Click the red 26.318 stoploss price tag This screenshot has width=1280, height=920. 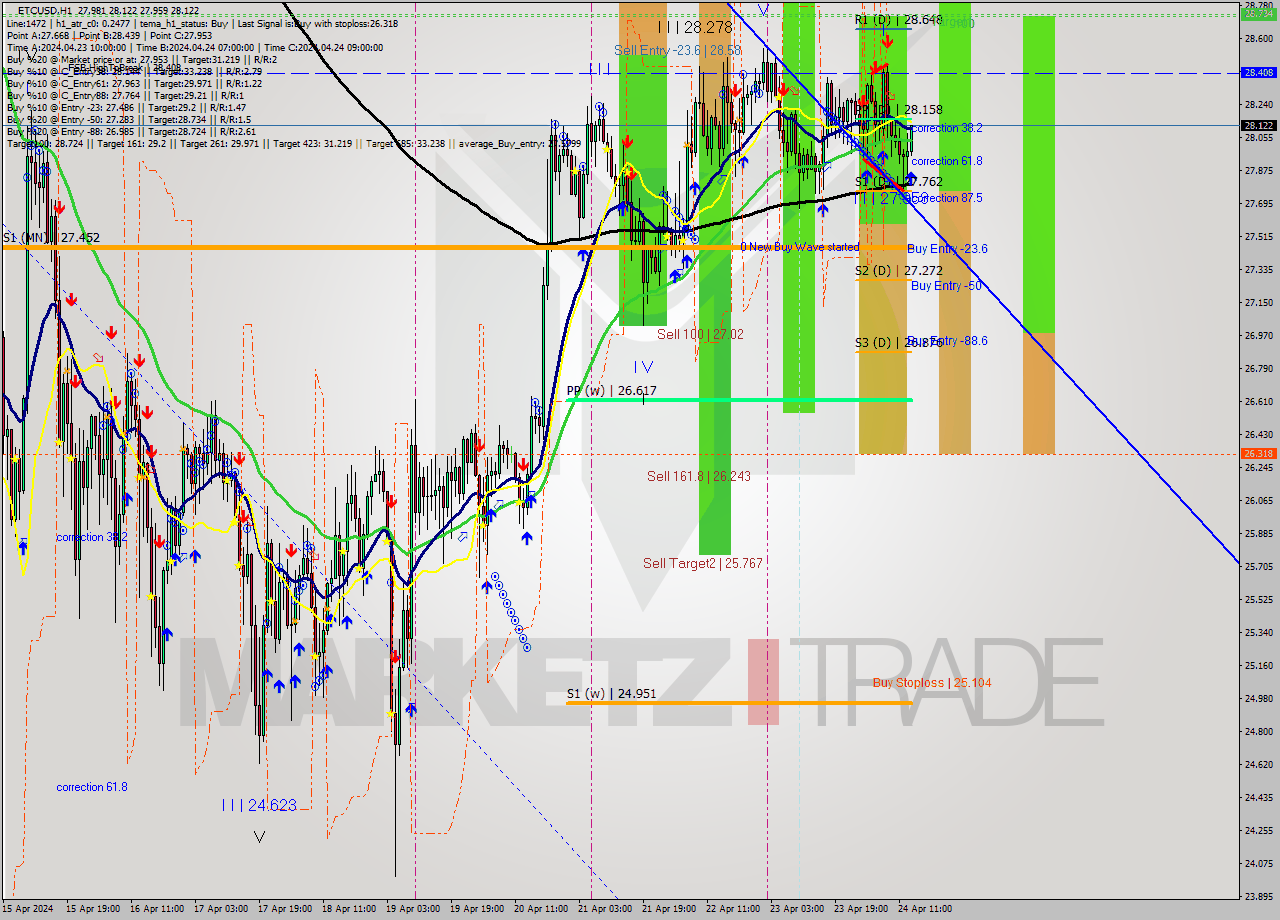coord(1258,453)
